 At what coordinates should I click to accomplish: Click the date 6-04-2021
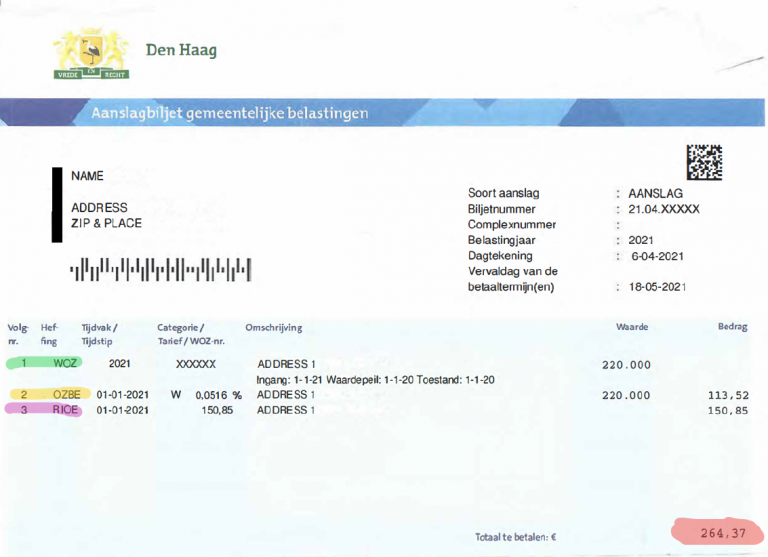tap(657, 256)
